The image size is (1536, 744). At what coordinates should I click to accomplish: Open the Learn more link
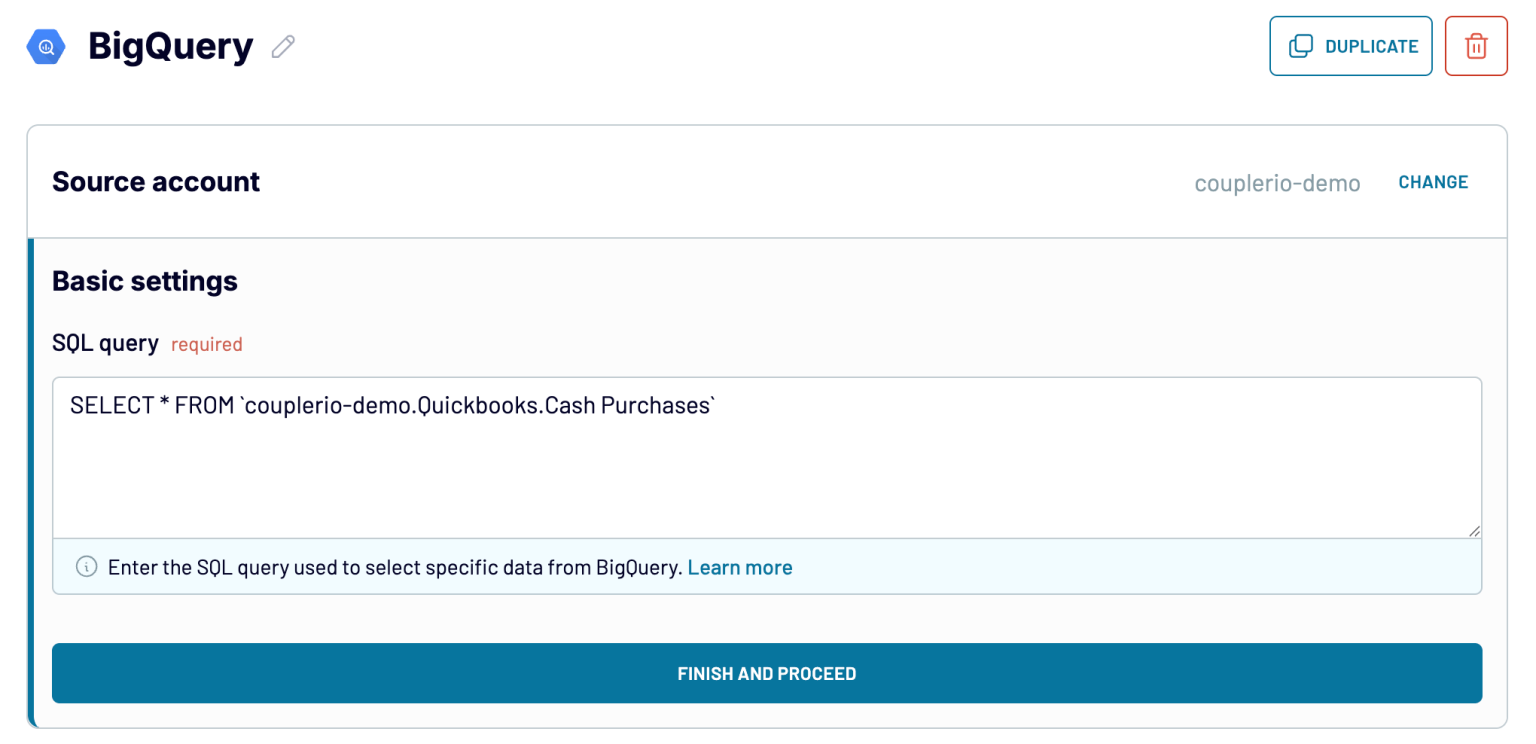click(740, 567)
